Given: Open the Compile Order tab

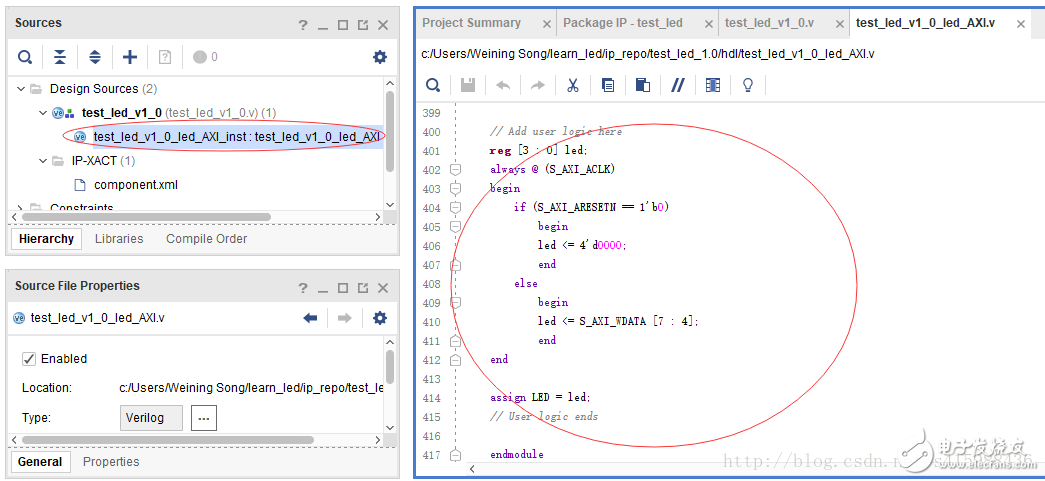Looking at the screenshot, I should 206,239.
